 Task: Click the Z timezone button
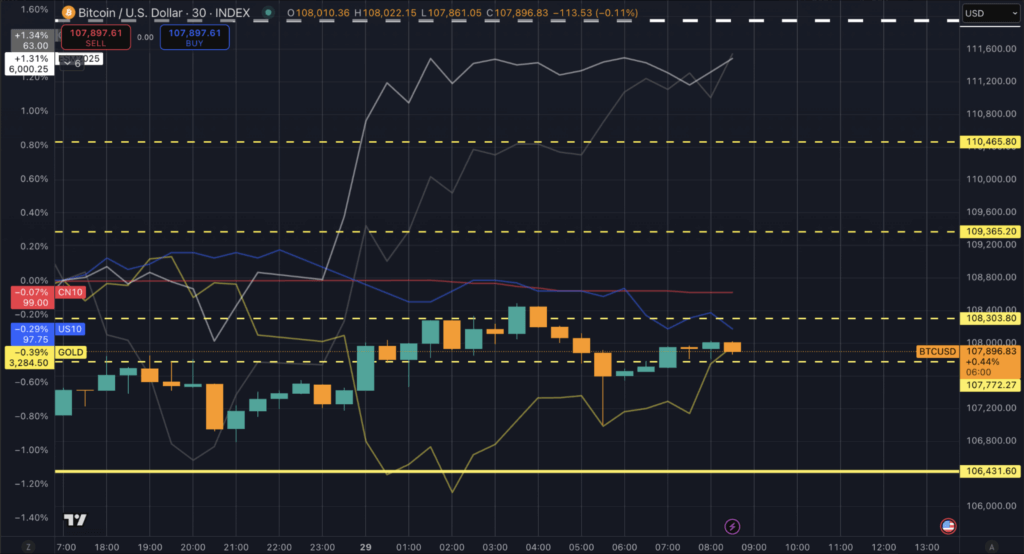[x=28, y=547]
